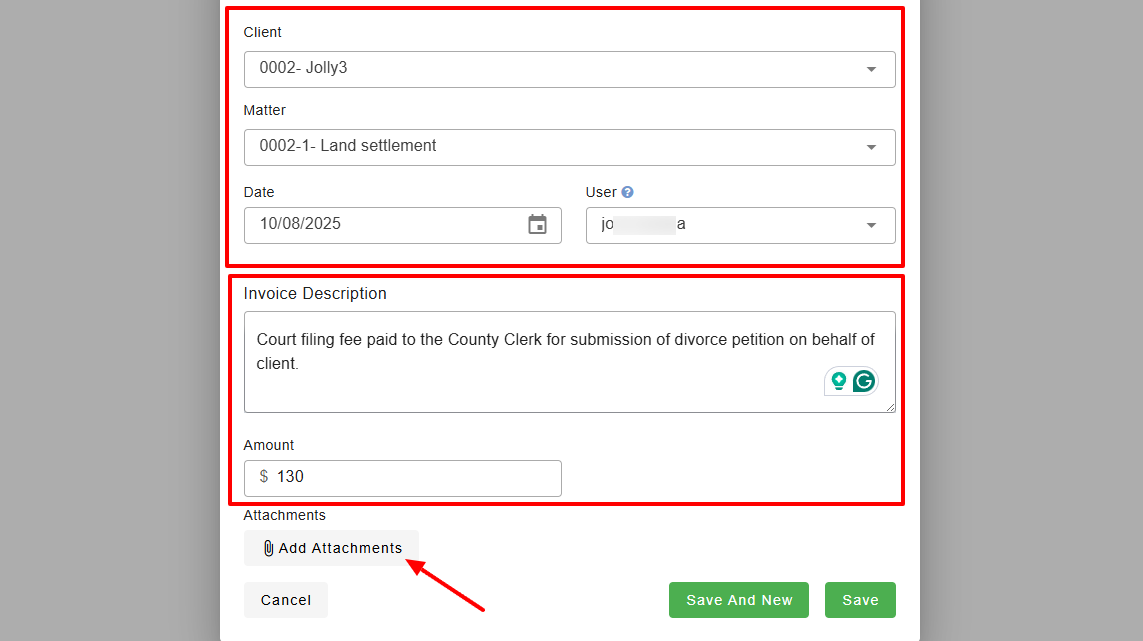Expand the Client dropdown showing 0002- Jolly3
The width and height of the screenshot is (1143, 641).
870,69
